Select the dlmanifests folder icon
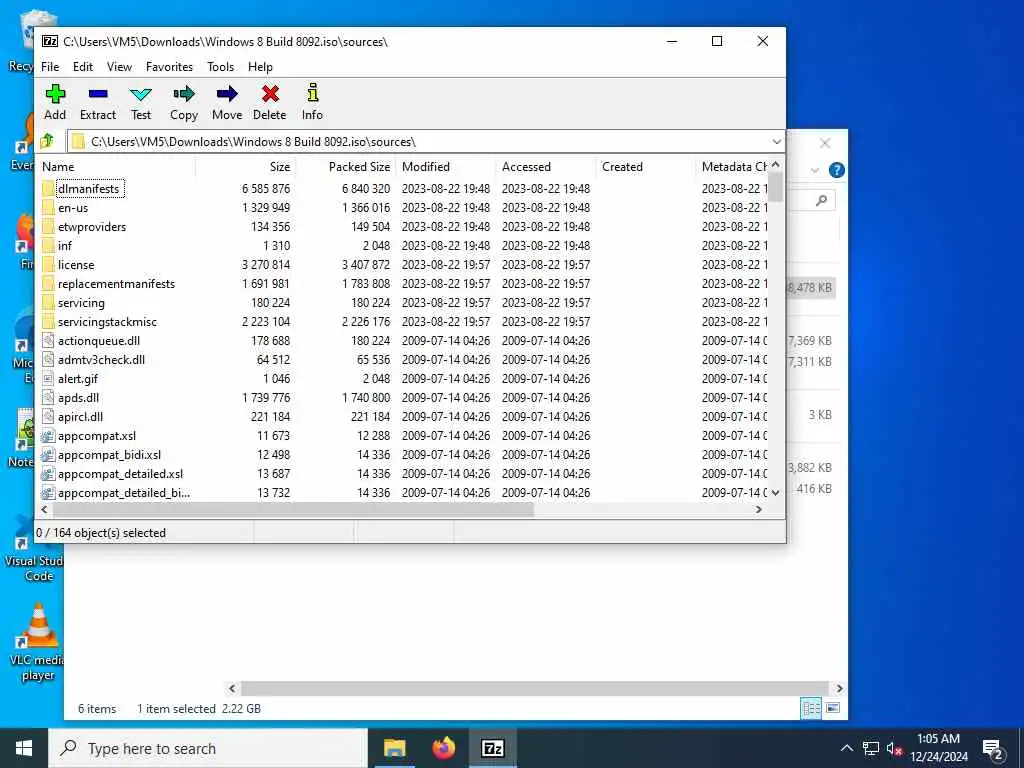Viewport: 1024px width, 768px height. click(48, 189)
